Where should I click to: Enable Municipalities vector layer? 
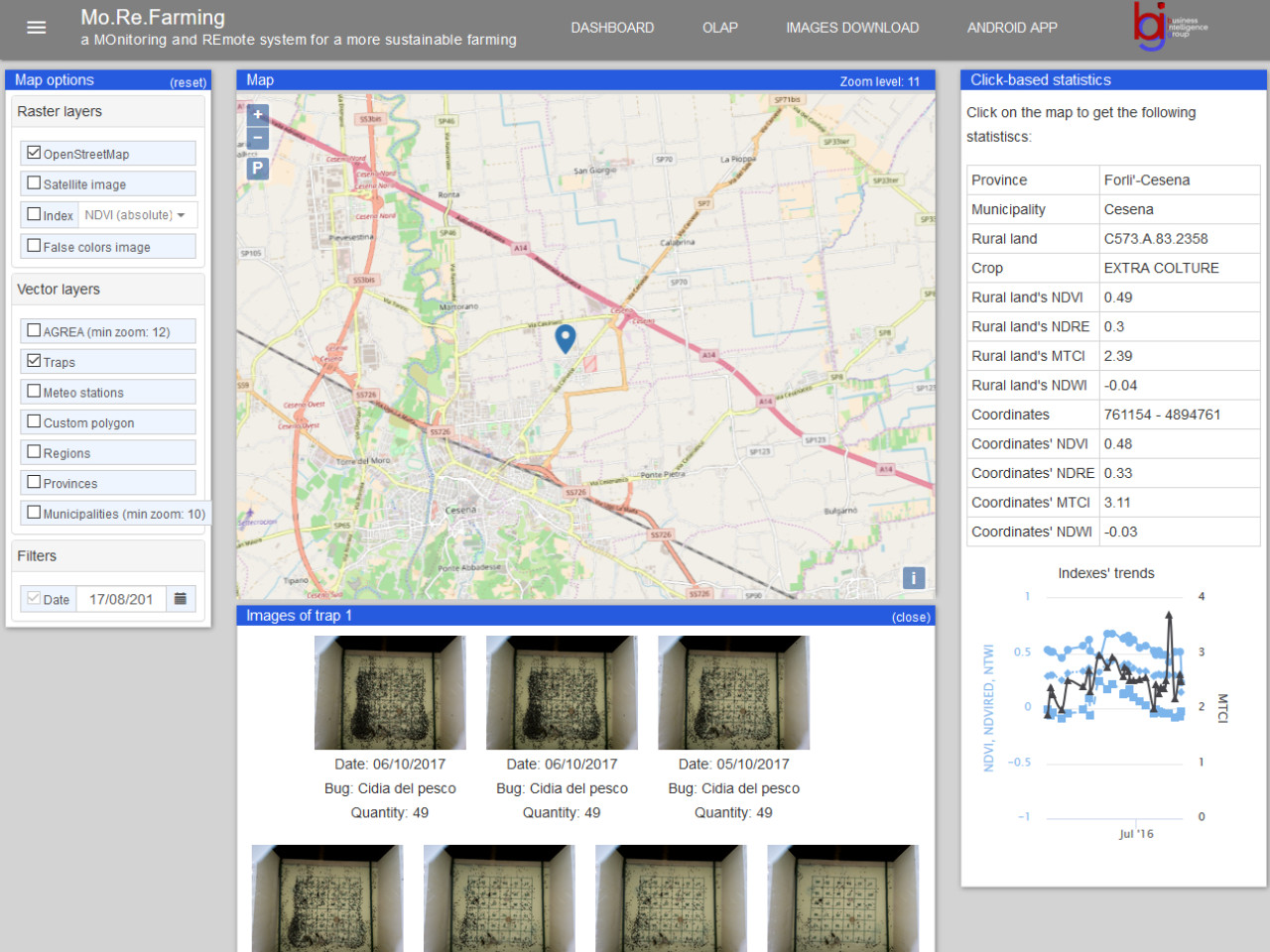[x=34, y=513]
